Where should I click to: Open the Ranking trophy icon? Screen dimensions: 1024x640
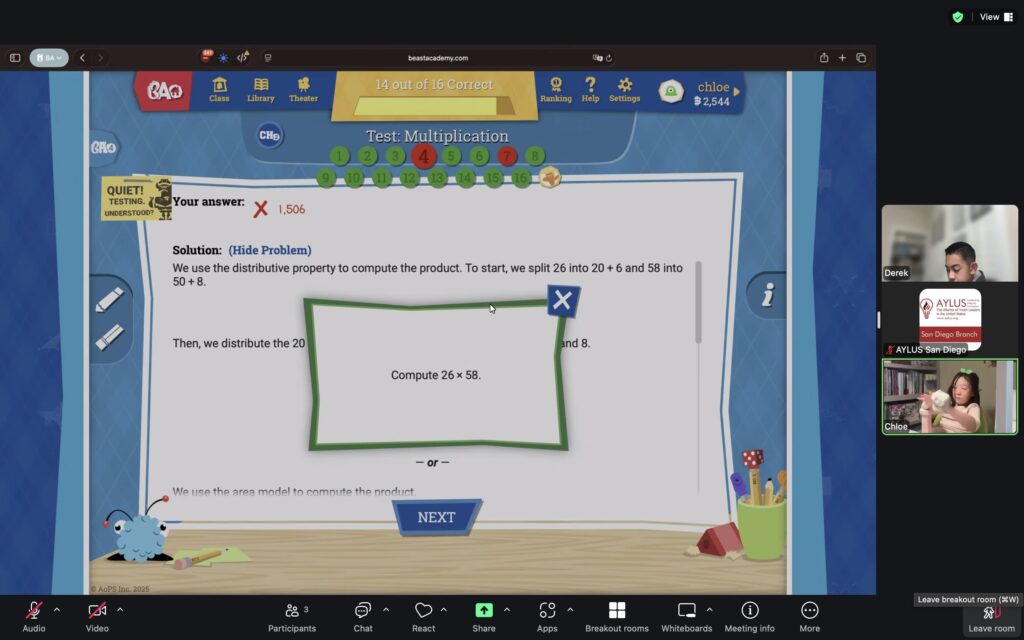click(556, 89)
